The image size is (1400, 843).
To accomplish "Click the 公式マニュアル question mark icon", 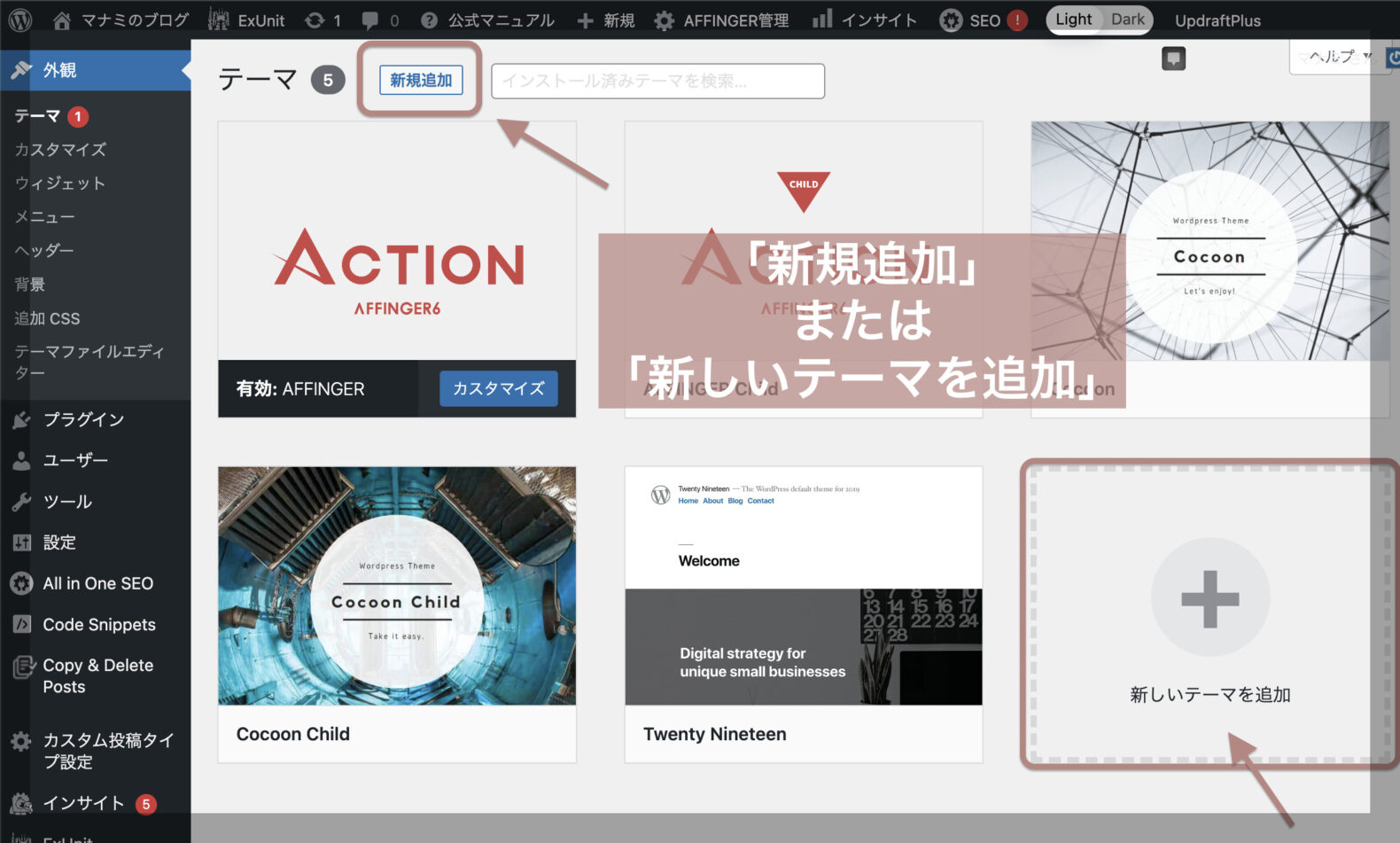I will click(x=429, y=20).
